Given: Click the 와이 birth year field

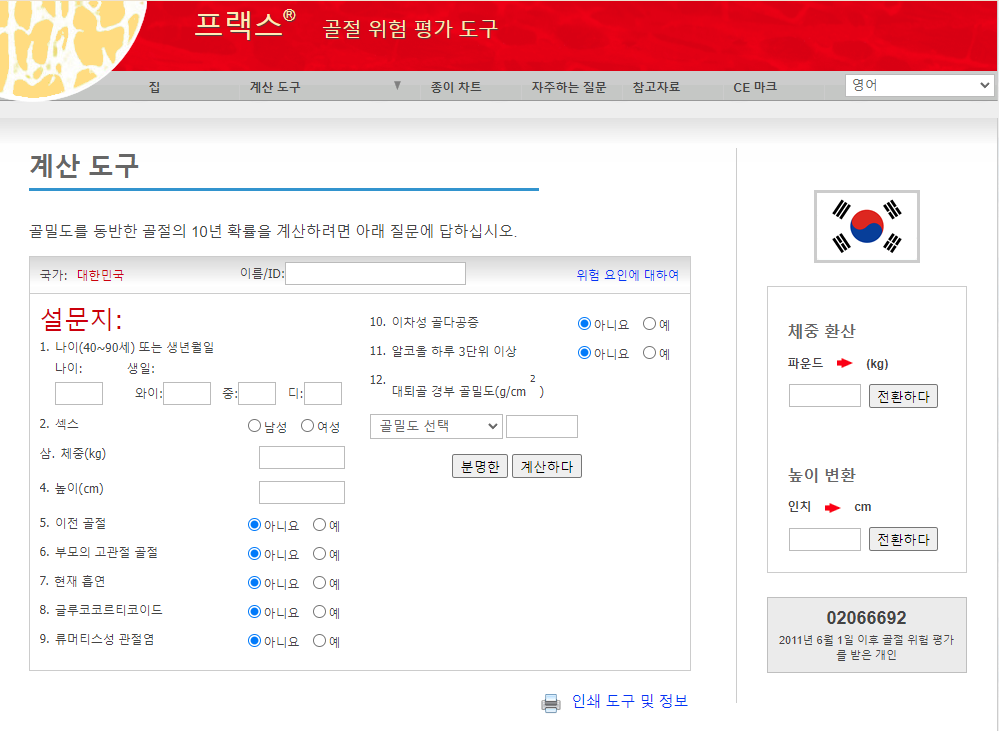Looking at the screenshot, I should click(187, 393).
